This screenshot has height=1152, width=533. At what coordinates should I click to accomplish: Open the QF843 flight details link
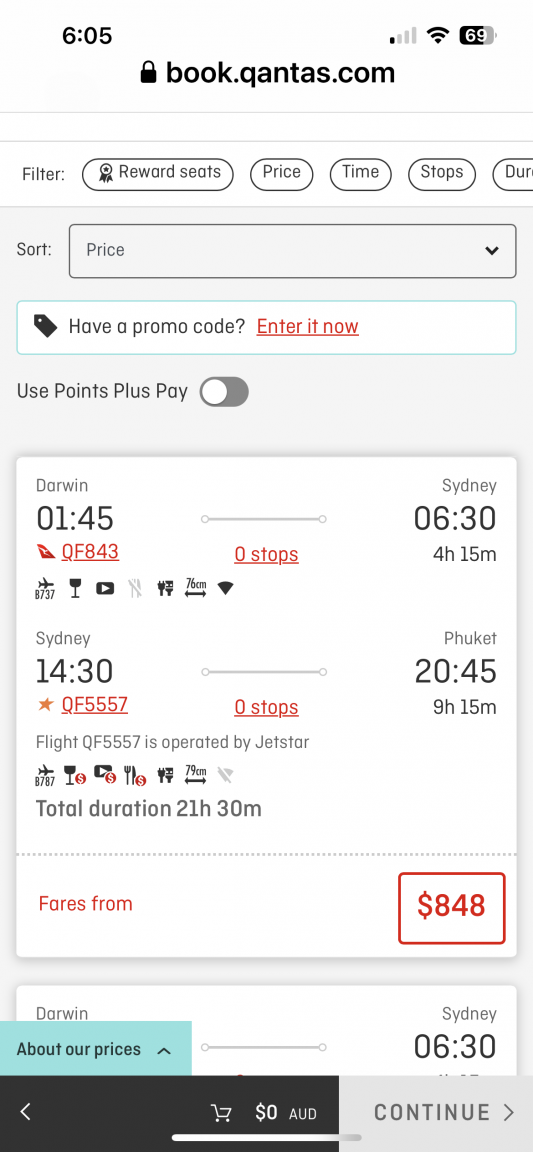(90, 552)
